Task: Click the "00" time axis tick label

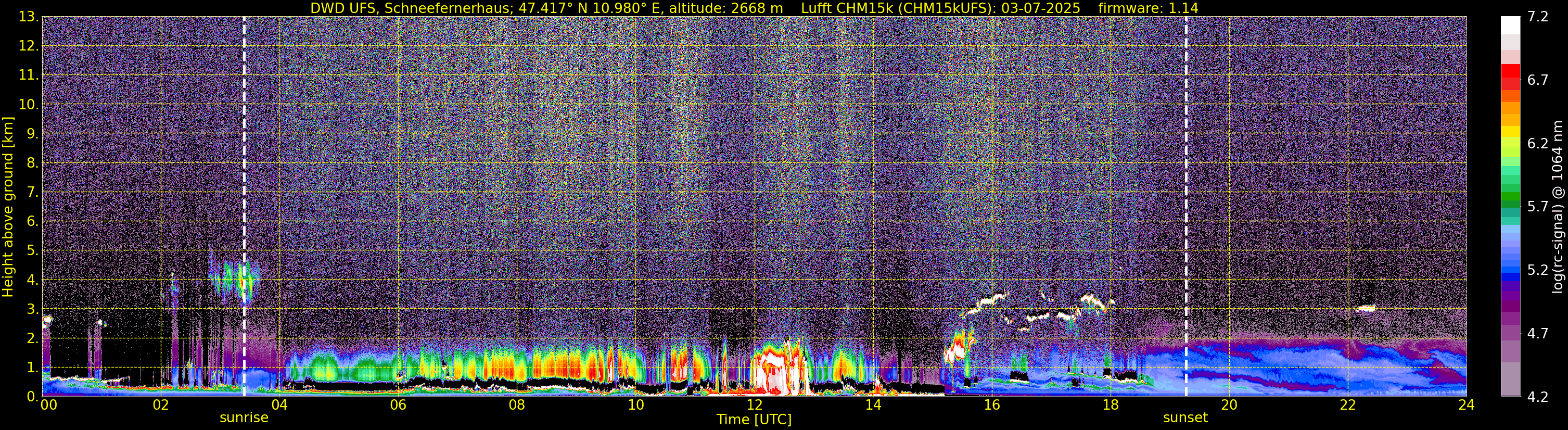Action: (49, 404)
